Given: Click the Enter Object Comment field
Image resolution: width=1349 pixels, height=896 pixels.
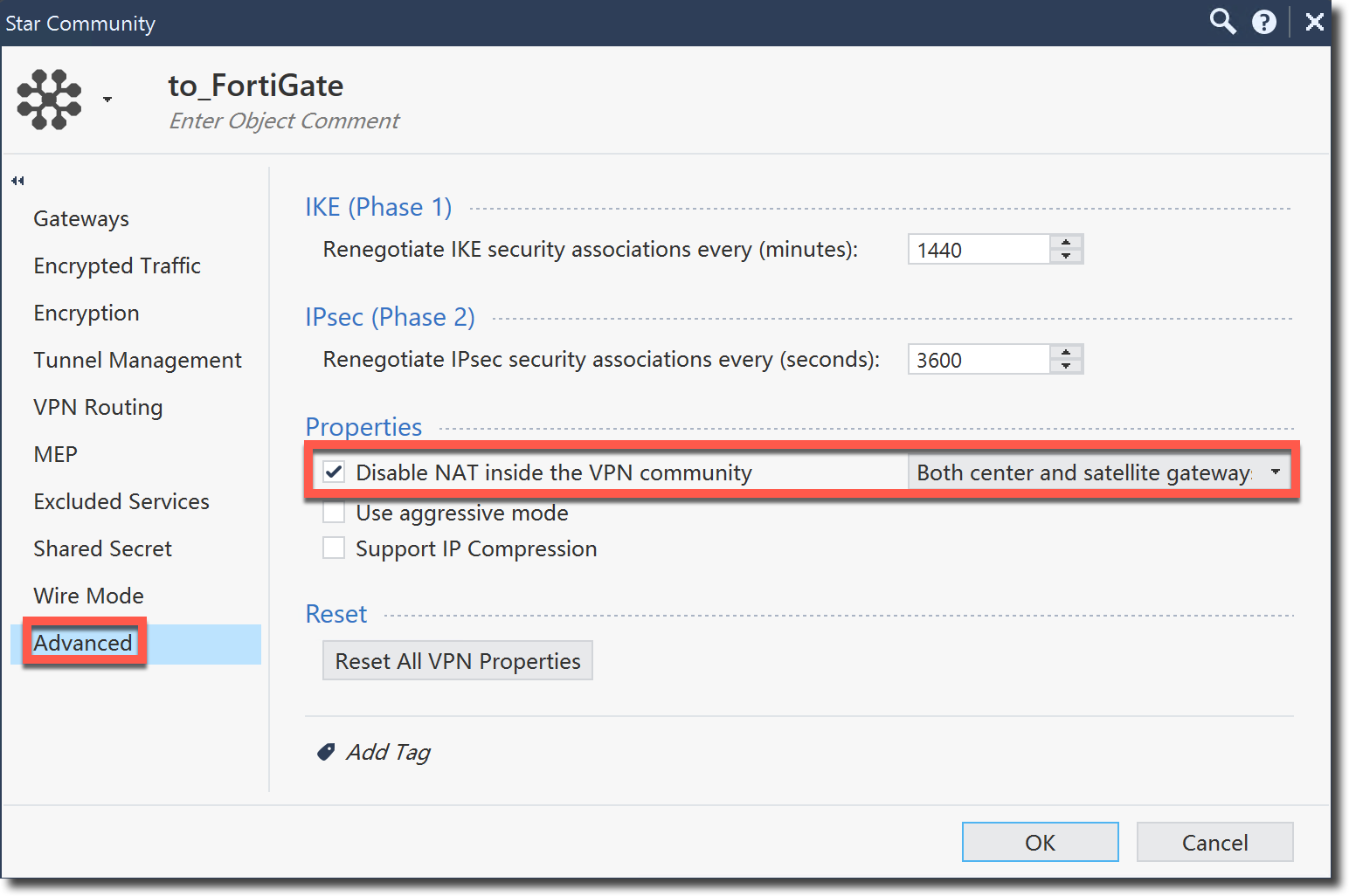Looking at the screenshot, I should (x=284, y=121).
